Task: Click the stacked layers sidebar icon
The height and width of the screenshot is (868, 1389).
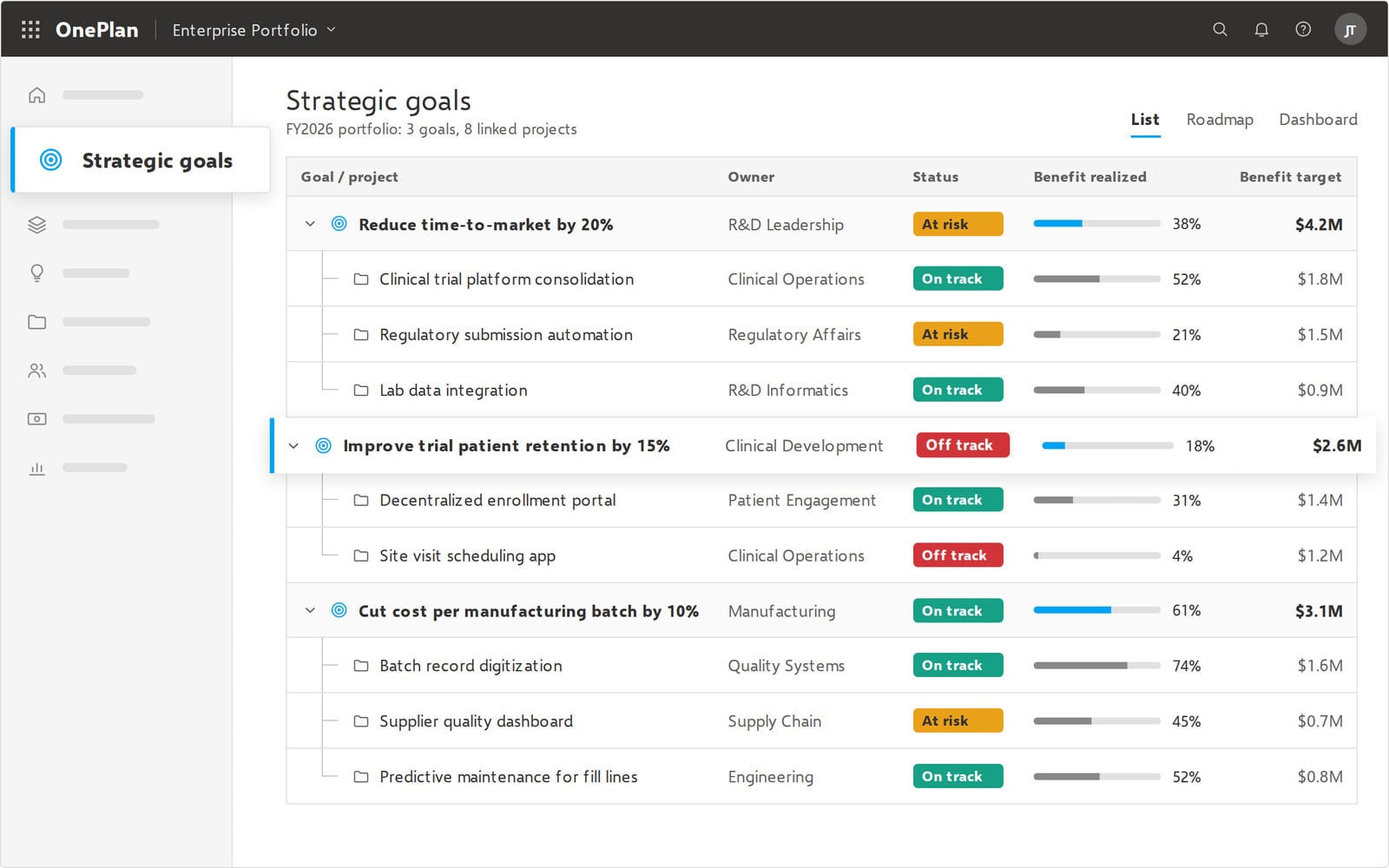Action: 36,225
